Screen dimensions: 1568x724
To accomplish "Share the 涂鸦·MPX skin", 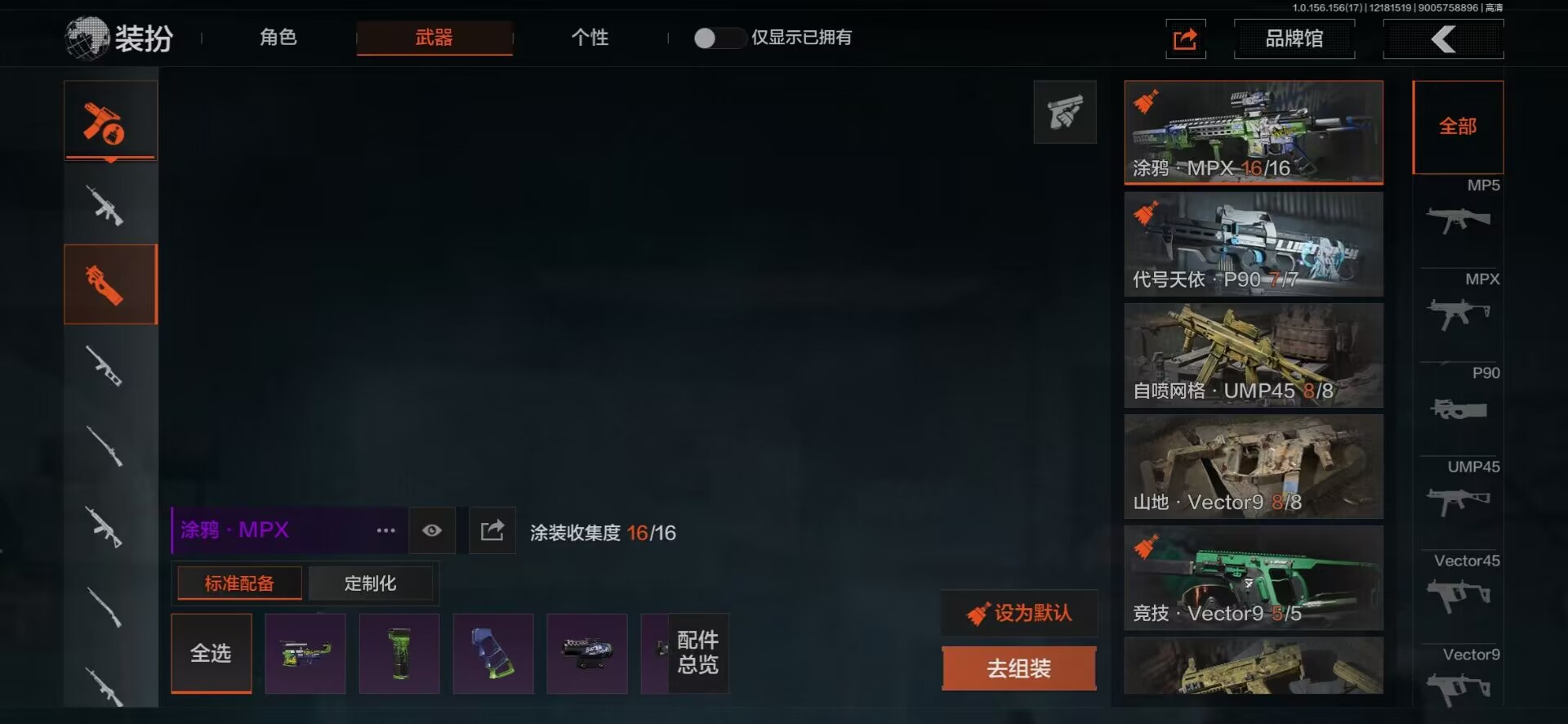I will 492,530.
